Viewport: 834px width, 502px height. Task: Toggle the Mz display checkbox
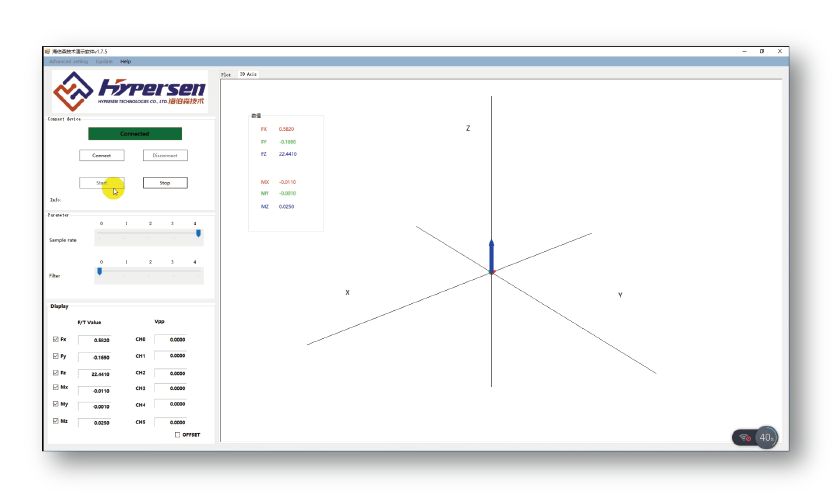point(55,421)
